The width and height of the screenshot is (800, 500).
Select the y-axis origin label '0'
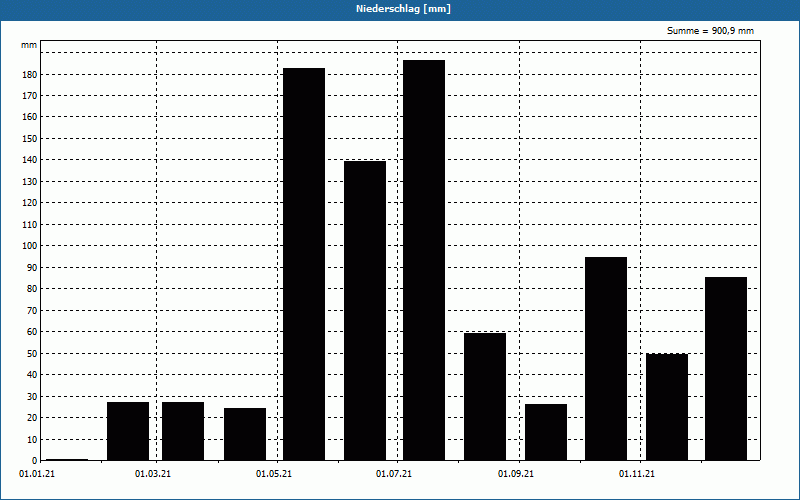[35, 461]
